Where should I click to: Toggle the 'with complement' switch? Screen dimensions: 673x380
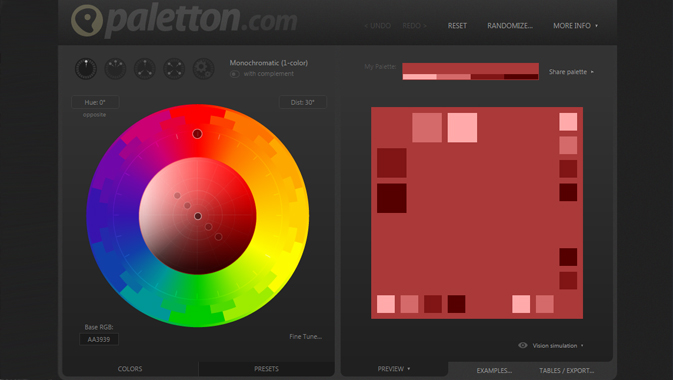(x=234, y=74)
